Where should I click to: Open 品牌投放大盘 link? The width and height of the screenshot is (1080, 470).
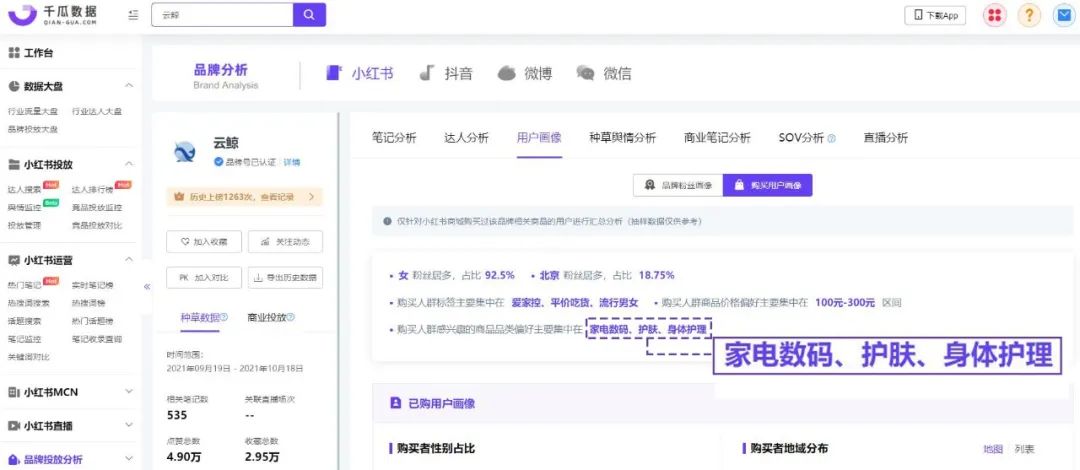pyautogui.click(x=33, y=129)
